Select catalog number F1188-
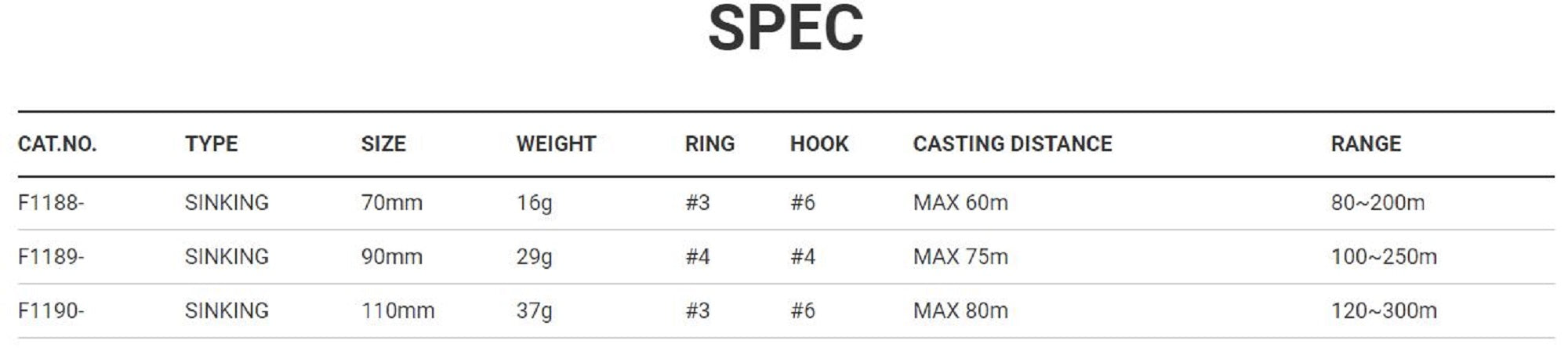Image resolution: width=1568 pixels, height=348 pixels. click(x=51, y=203)
